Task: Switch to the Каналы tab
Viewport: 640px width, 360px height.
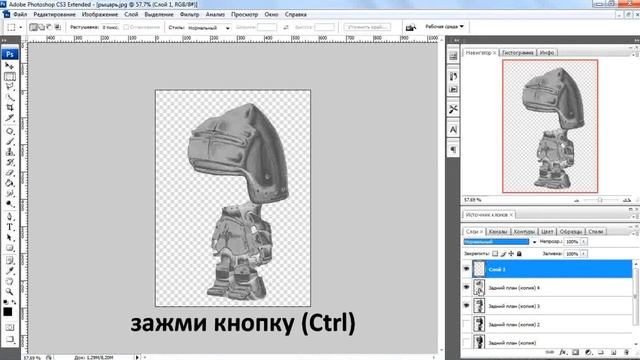Action: point(498,231)
